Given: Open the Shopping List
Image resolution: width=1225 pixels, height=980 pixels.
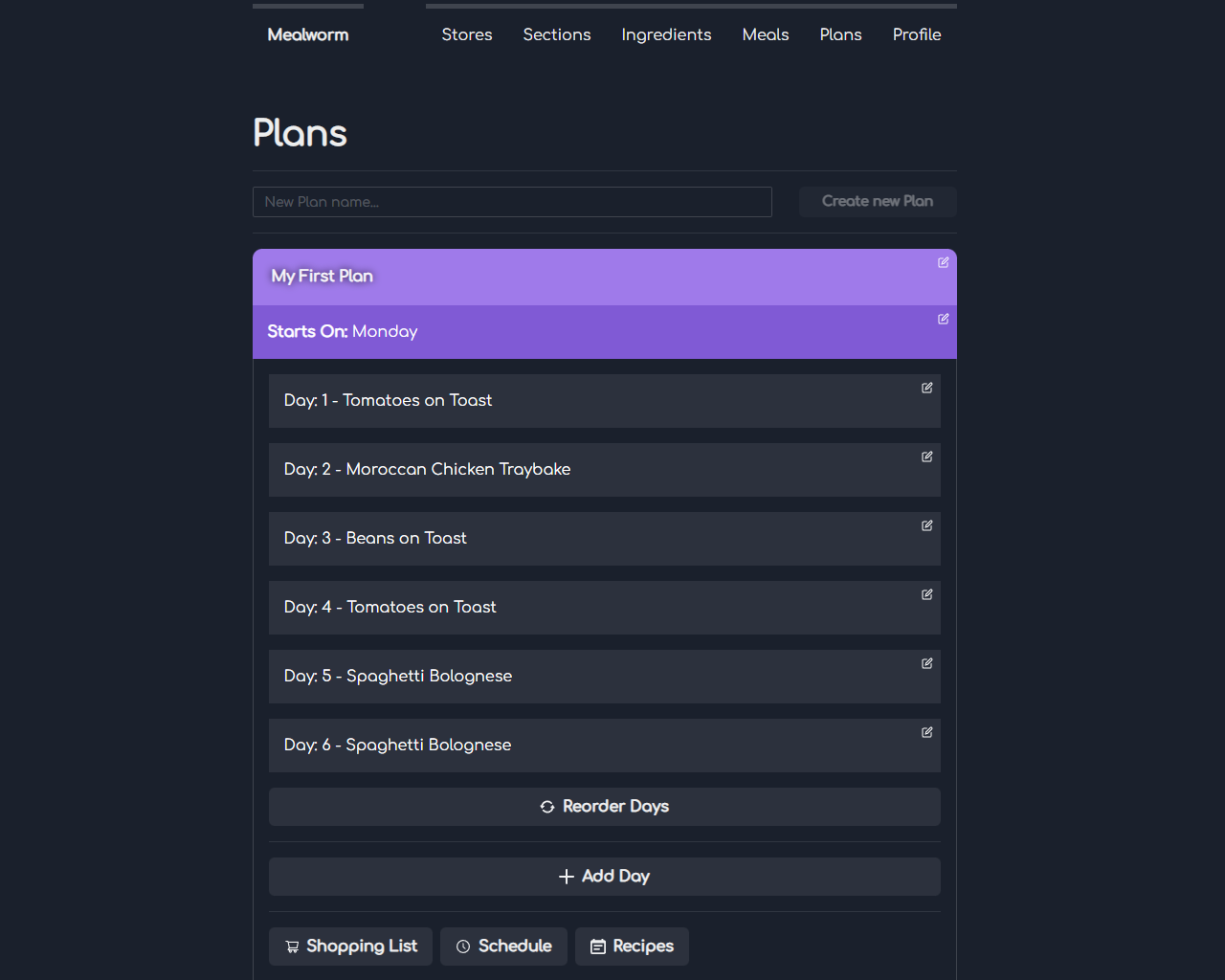Looking at the screenshot, I should point(350,947).
